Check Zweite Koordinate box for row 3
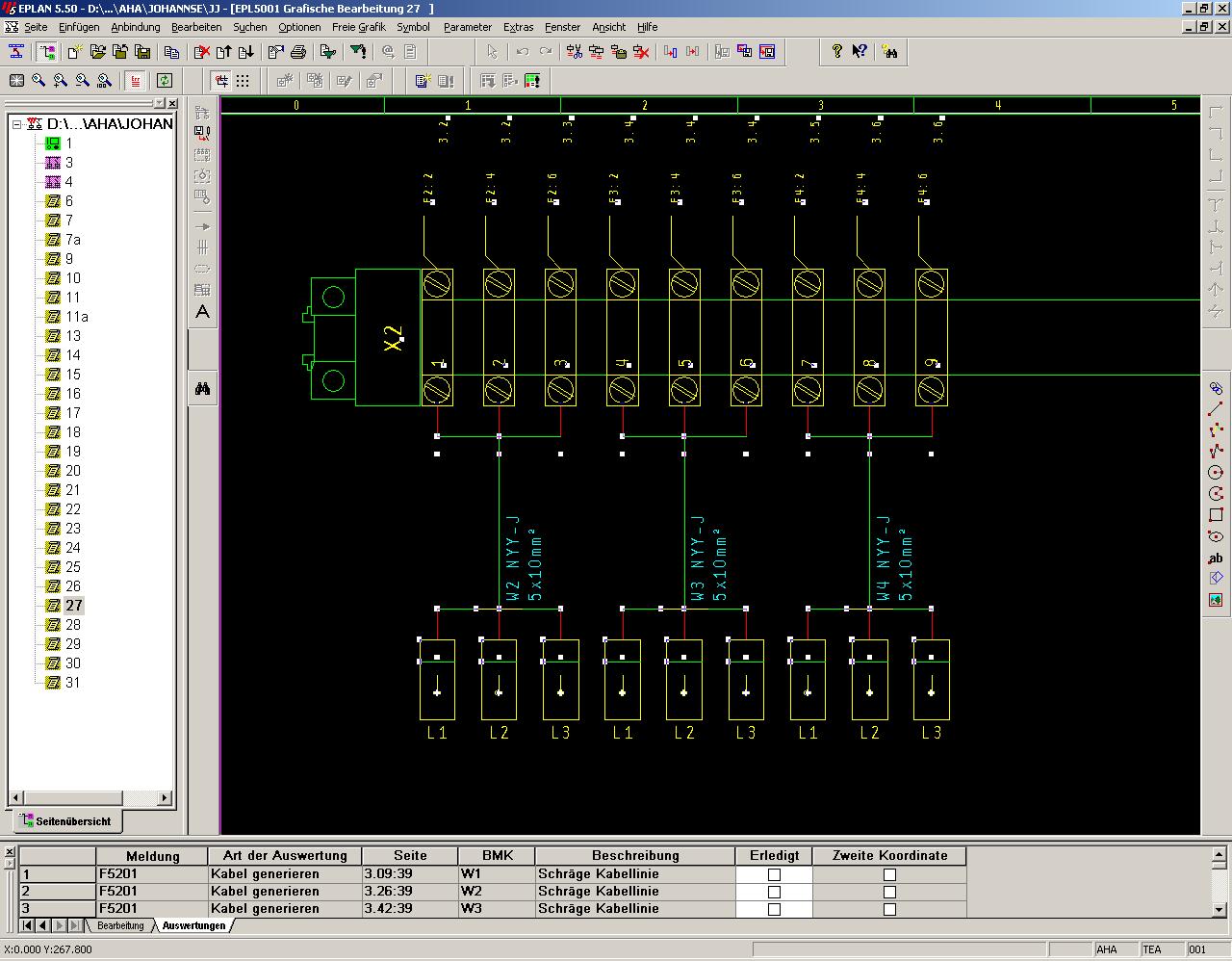 (889, 909)
